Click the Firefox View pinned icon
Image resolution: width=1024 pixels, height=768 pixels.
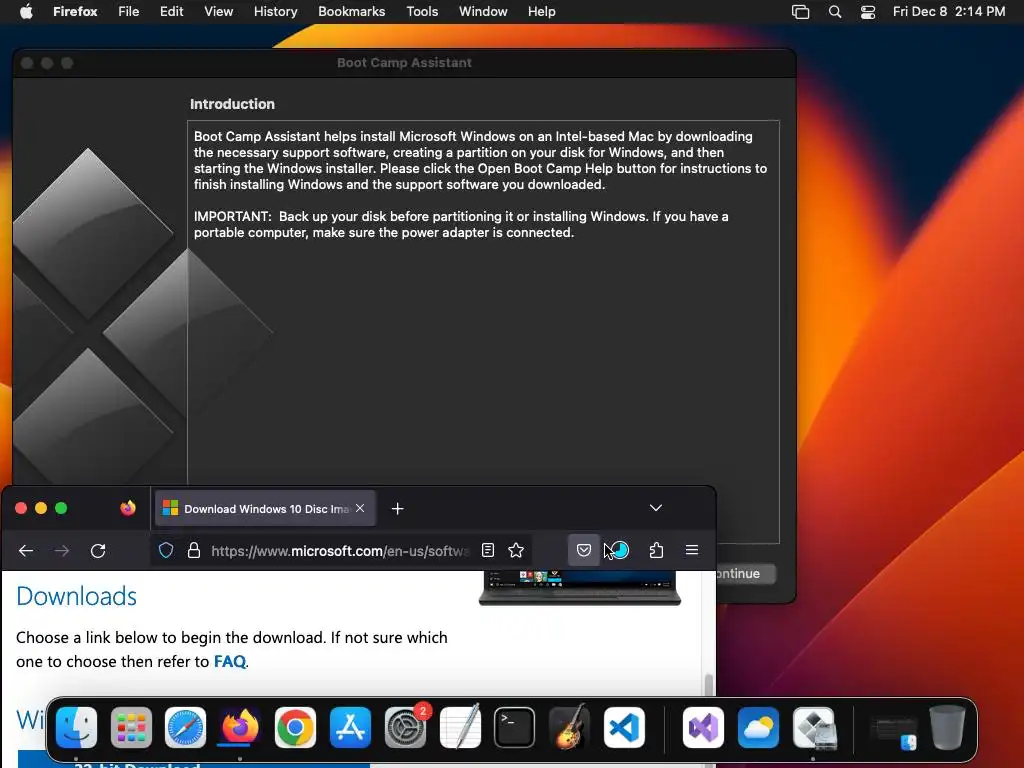128,508
